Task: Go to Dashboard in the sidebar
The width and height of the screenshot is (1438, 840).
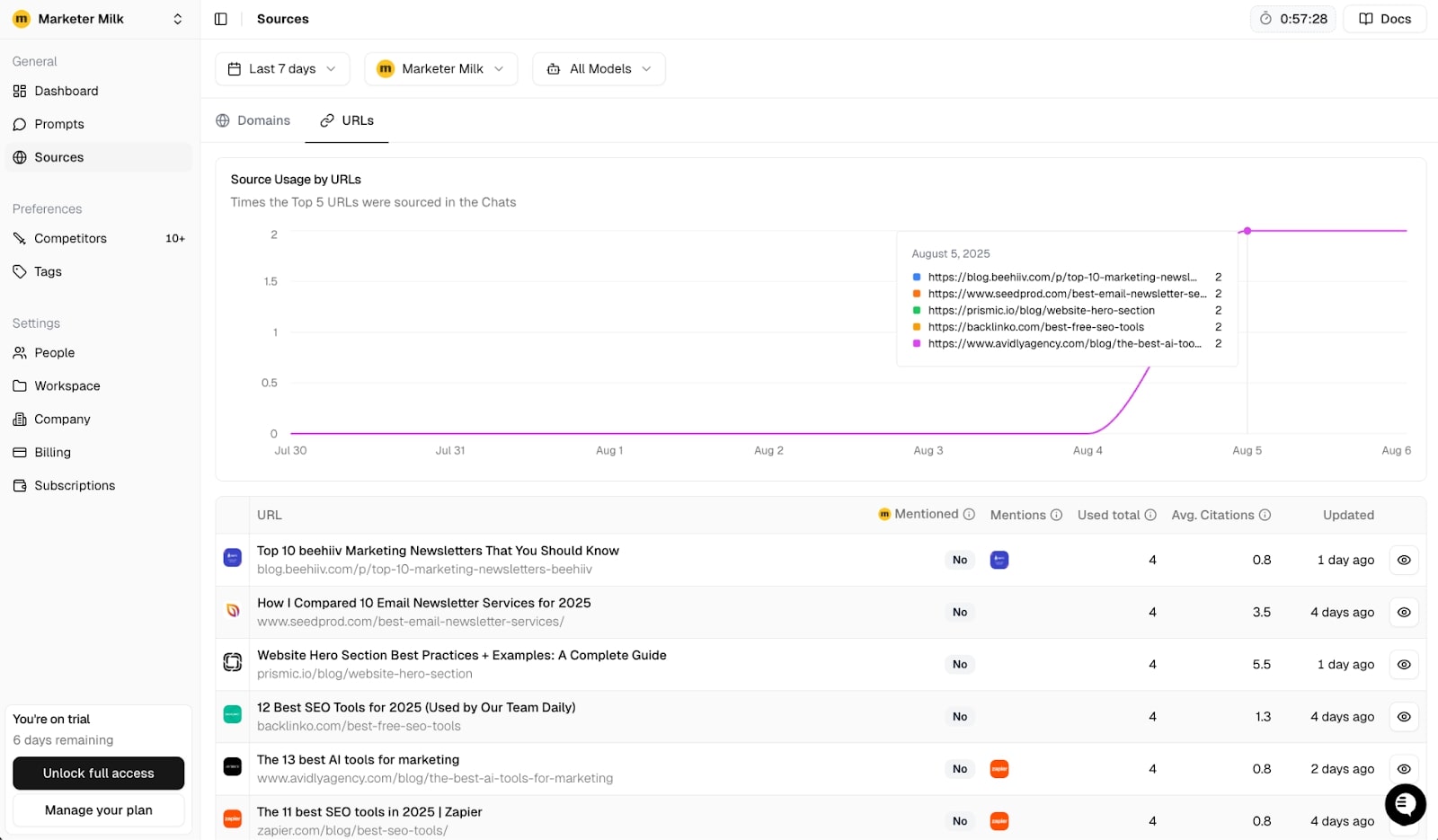Action: 99,91
